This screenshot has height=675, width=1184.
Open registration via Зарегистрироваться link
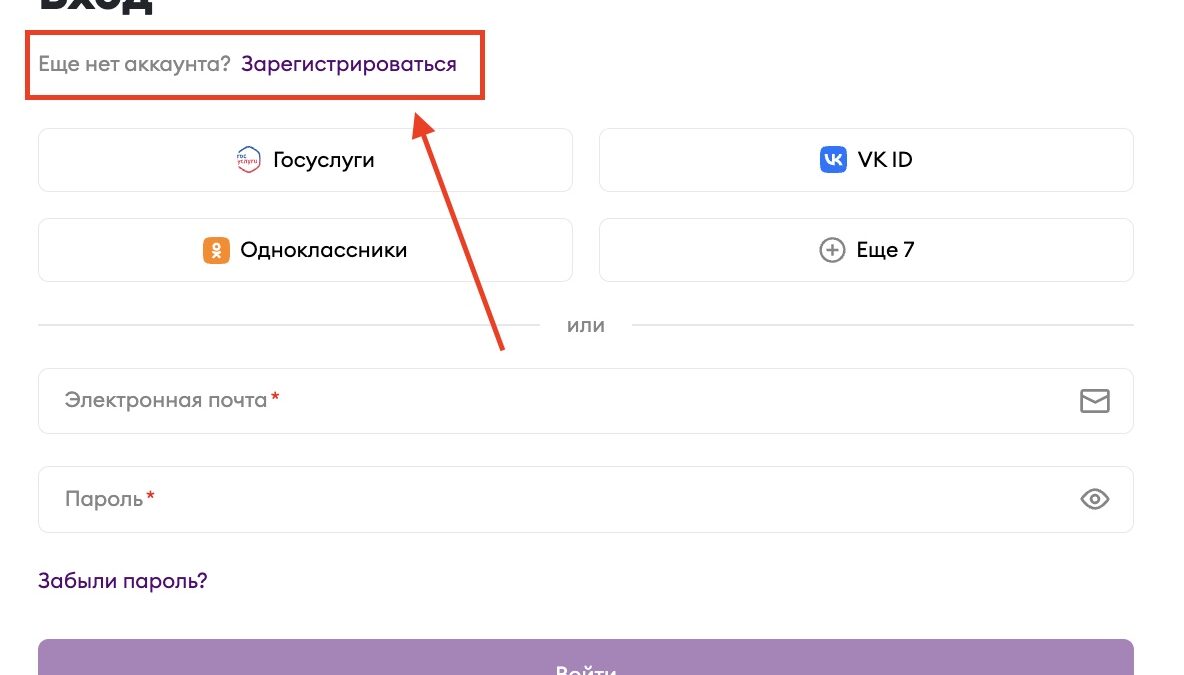pos(348,64)
